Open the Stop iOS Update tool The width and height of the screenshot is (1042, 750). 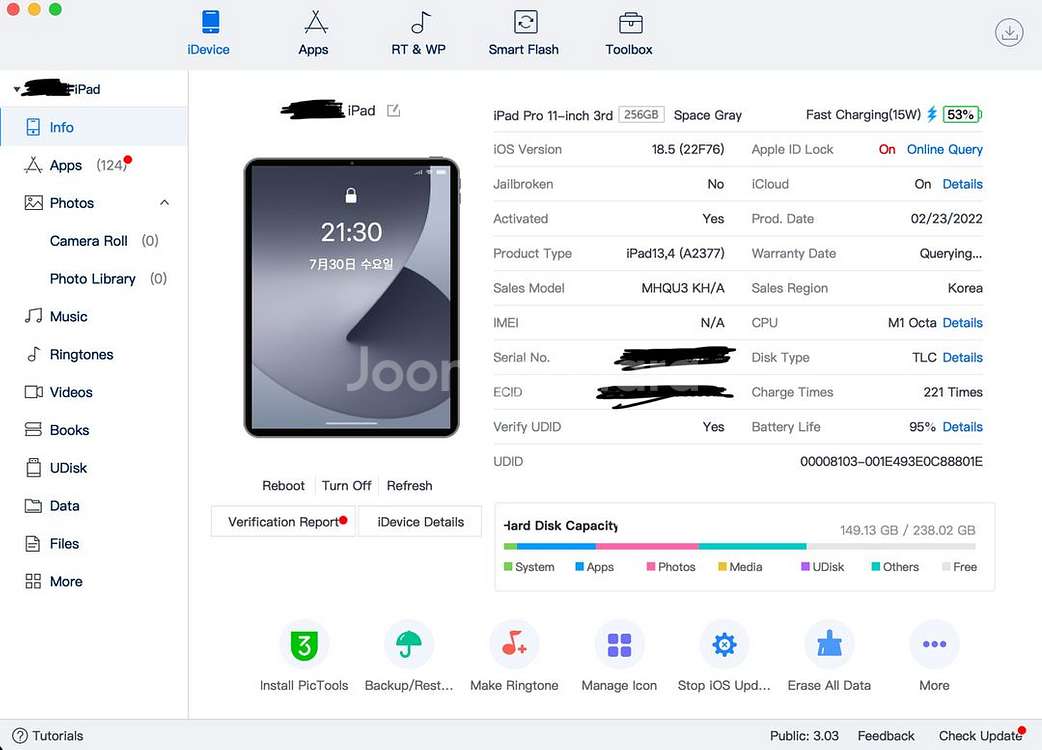(724, 656)
